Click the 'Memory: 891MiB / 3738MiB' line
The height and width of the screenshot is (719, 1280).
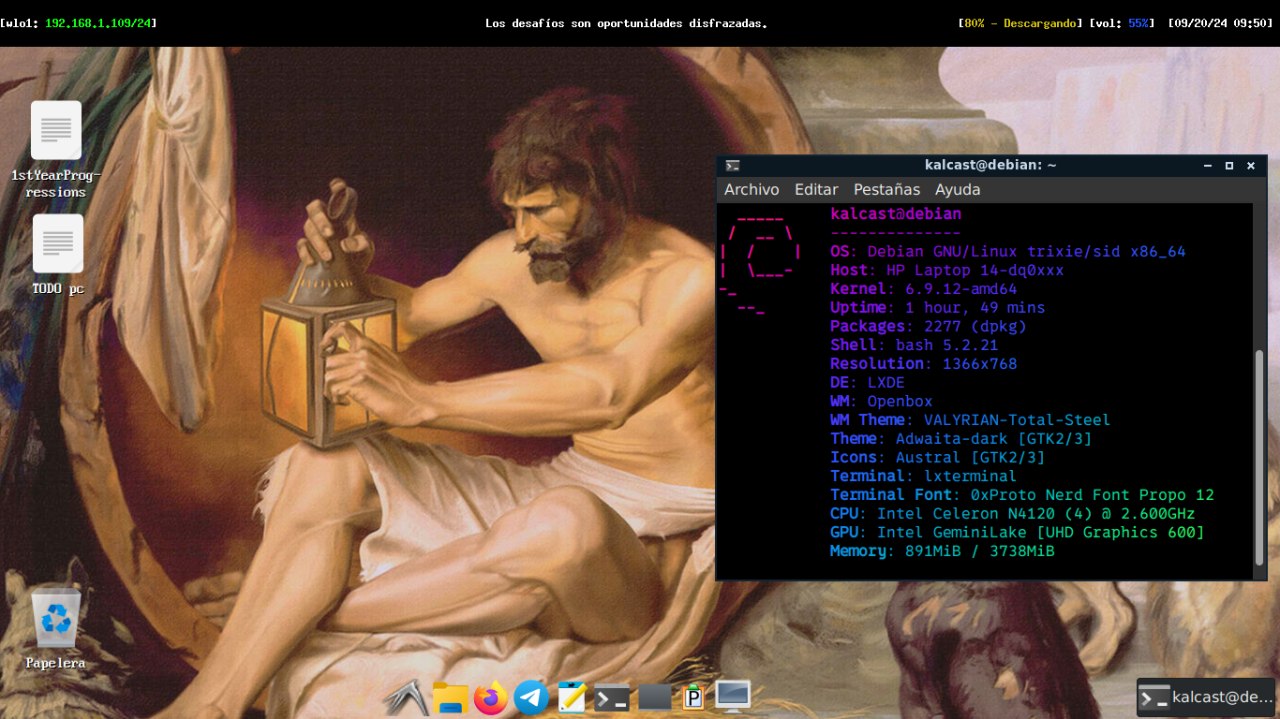coord(942,551)
